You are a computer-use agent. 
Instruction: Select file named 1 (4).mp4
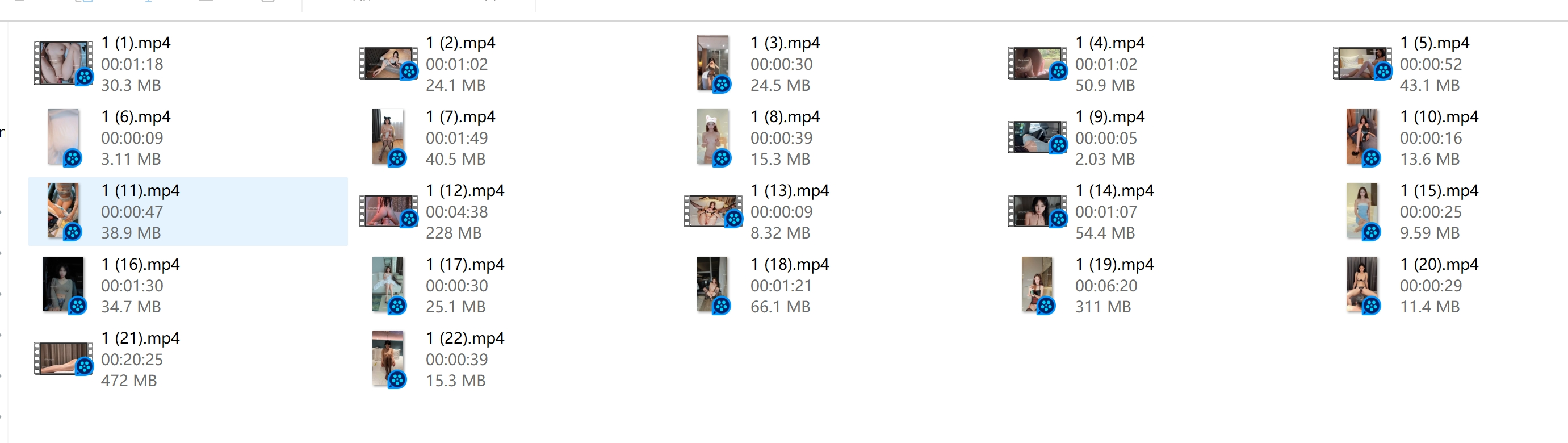[x=1110, y=43]
